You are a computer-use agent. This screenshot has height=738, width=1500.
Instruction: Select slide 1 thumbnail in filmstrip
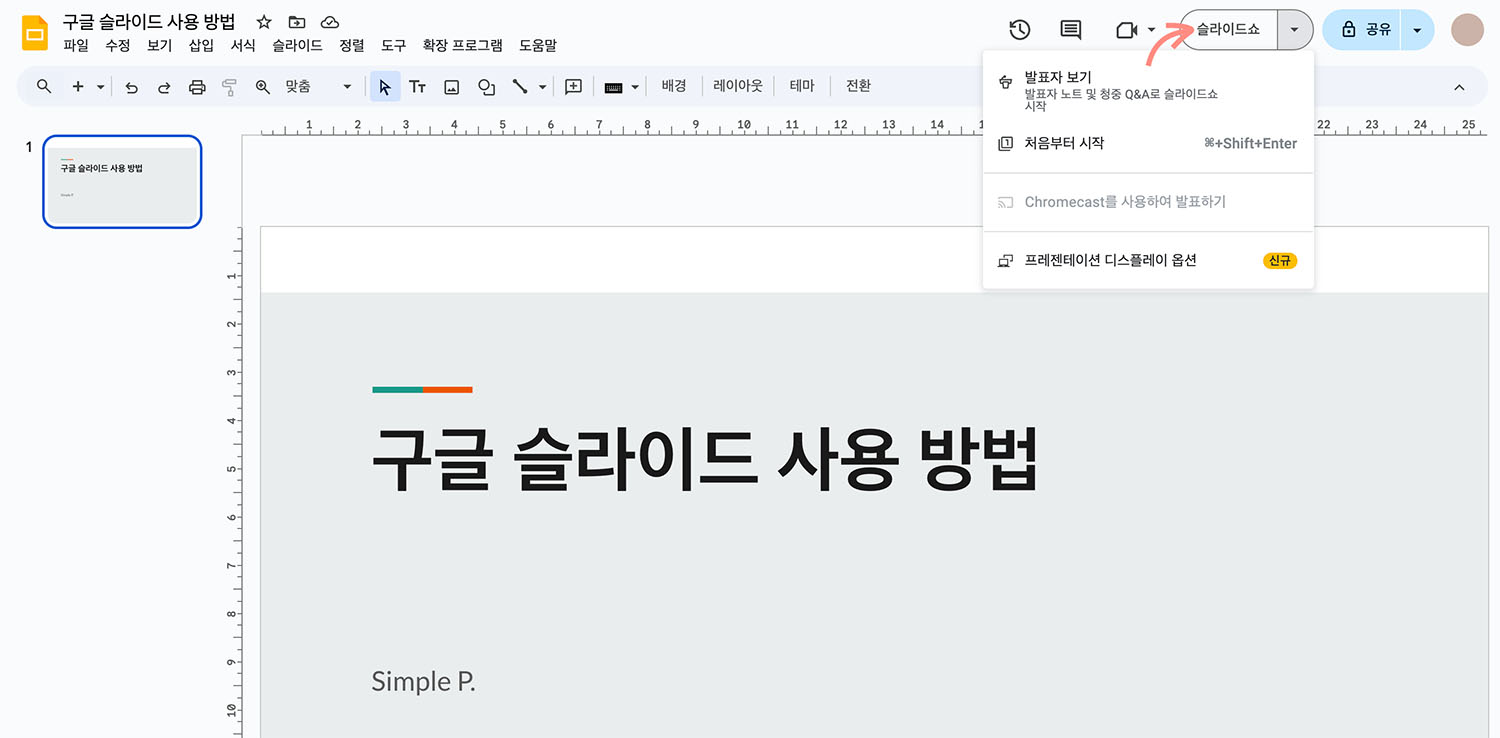pyautogui.click(x=122, y=182)
